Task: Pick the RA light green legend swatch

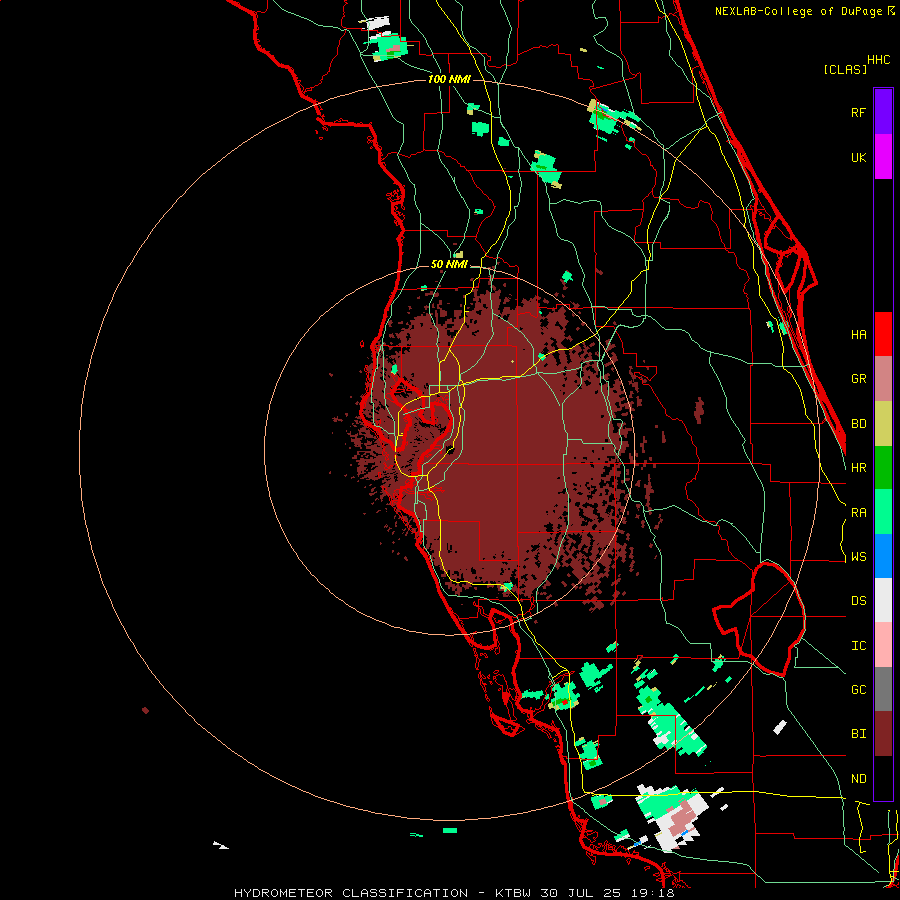Action: coord(883,512)
